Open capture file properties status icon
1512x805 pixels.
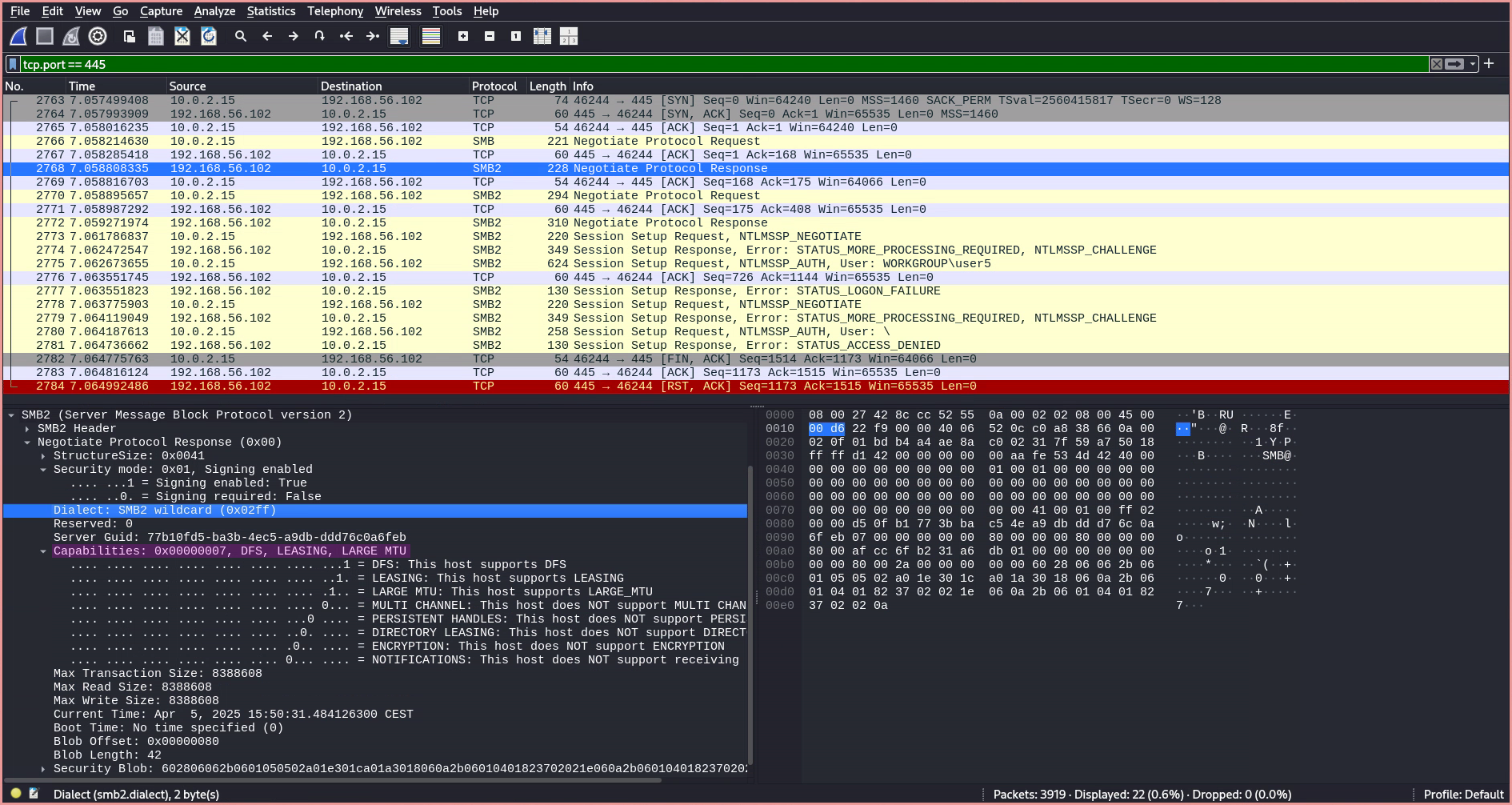tap(34, 794)
